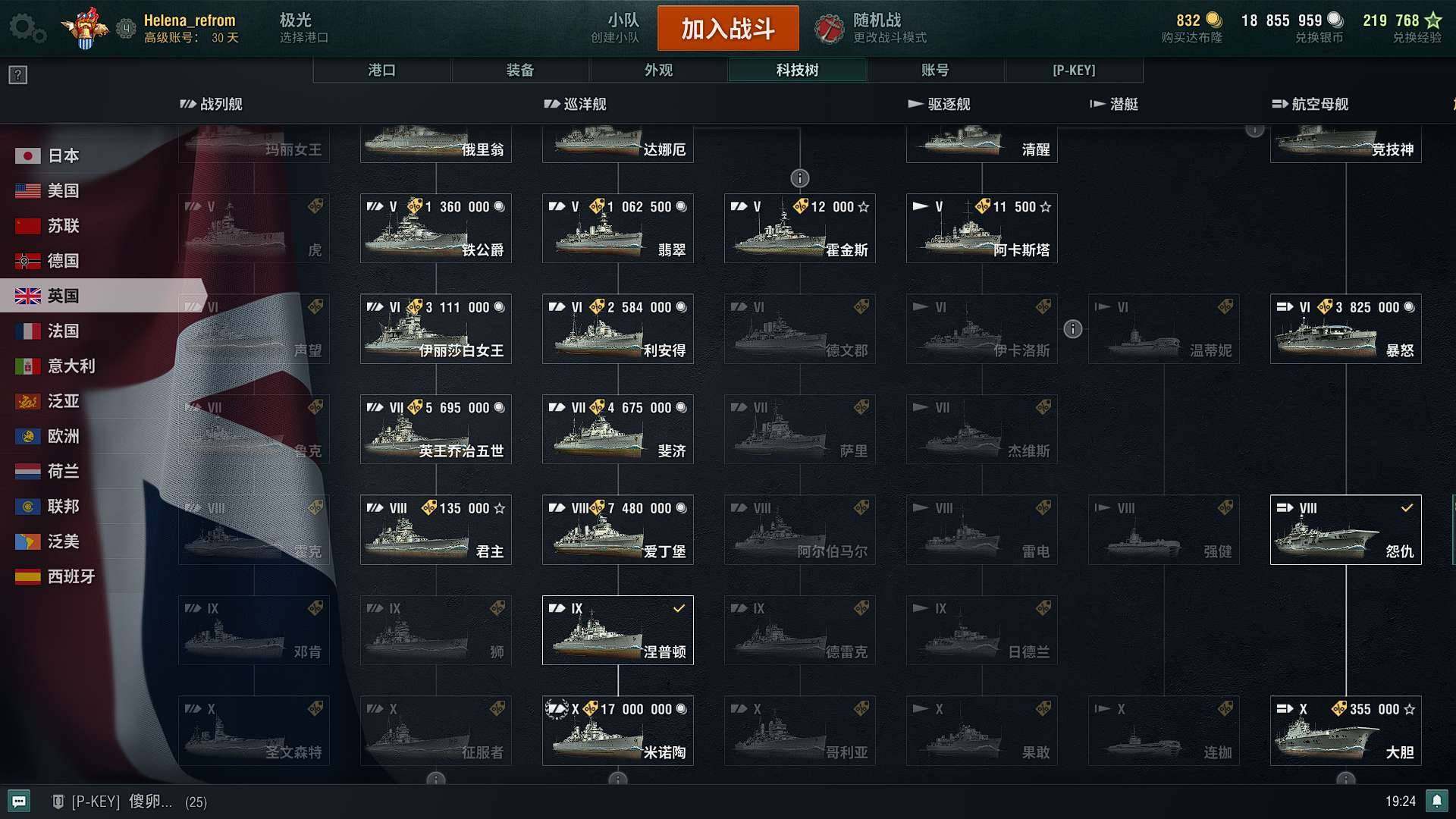Screen dimensions: 1456x819
Task: Open the 装备 tab
Action: (x=520, y=70)
